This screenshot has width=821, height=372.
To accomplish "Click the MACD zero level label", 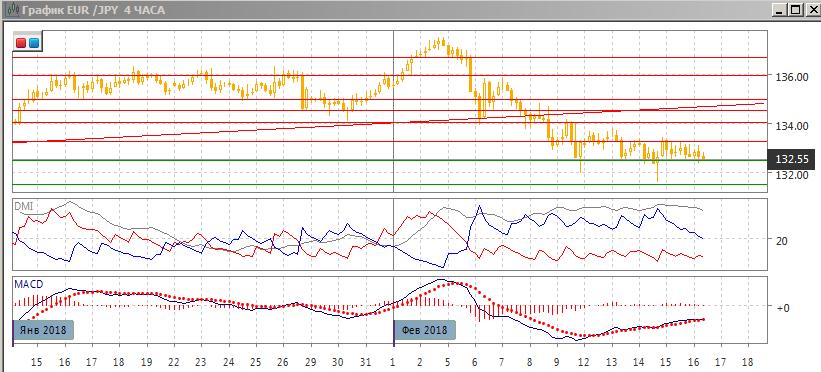I will tap(783, 307).
